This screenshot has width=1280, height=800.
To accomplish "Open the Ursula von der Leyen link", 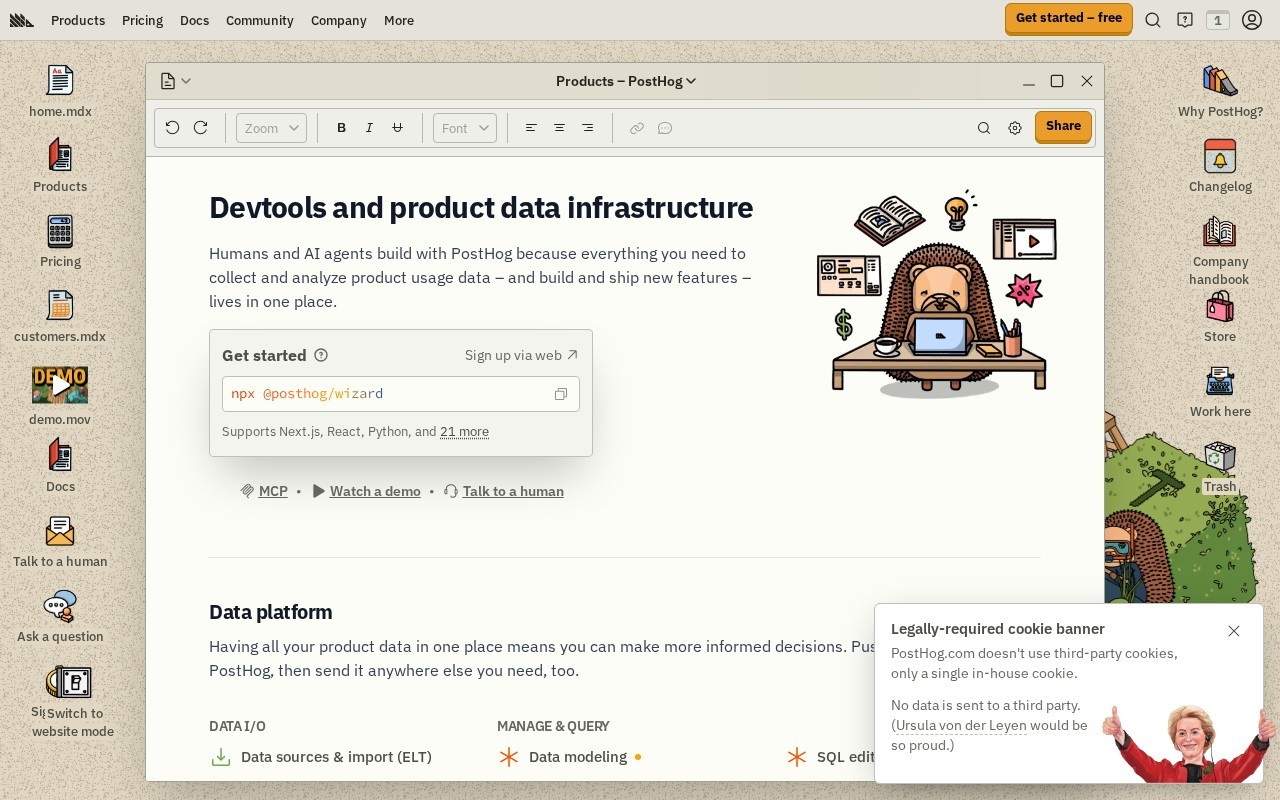I will [961, 725].
